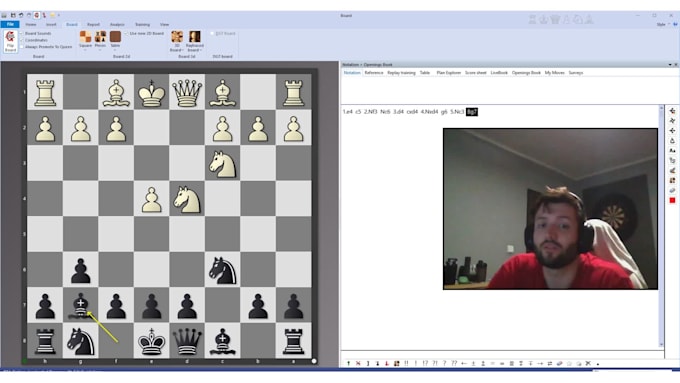Jump to move 1.e4 in notation
Viewport: 680px width, 383px height.
pos(348,112)
